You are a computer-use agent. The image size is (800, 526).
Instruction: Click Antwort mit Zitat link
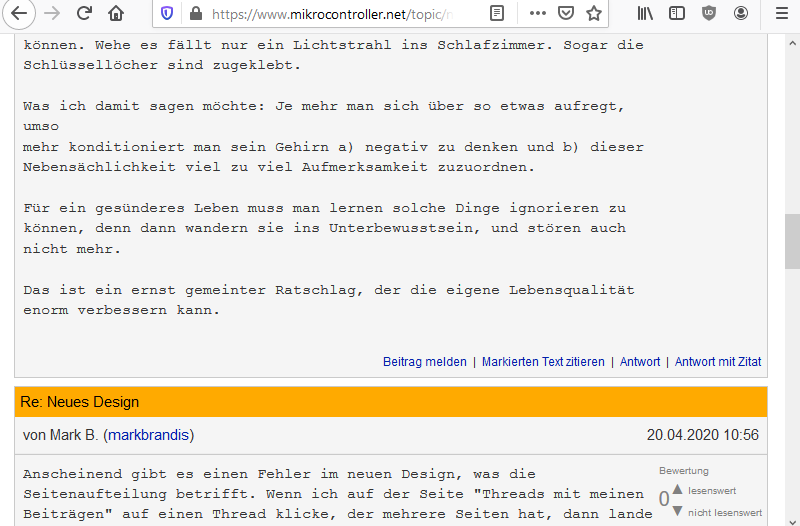(718, 362)
